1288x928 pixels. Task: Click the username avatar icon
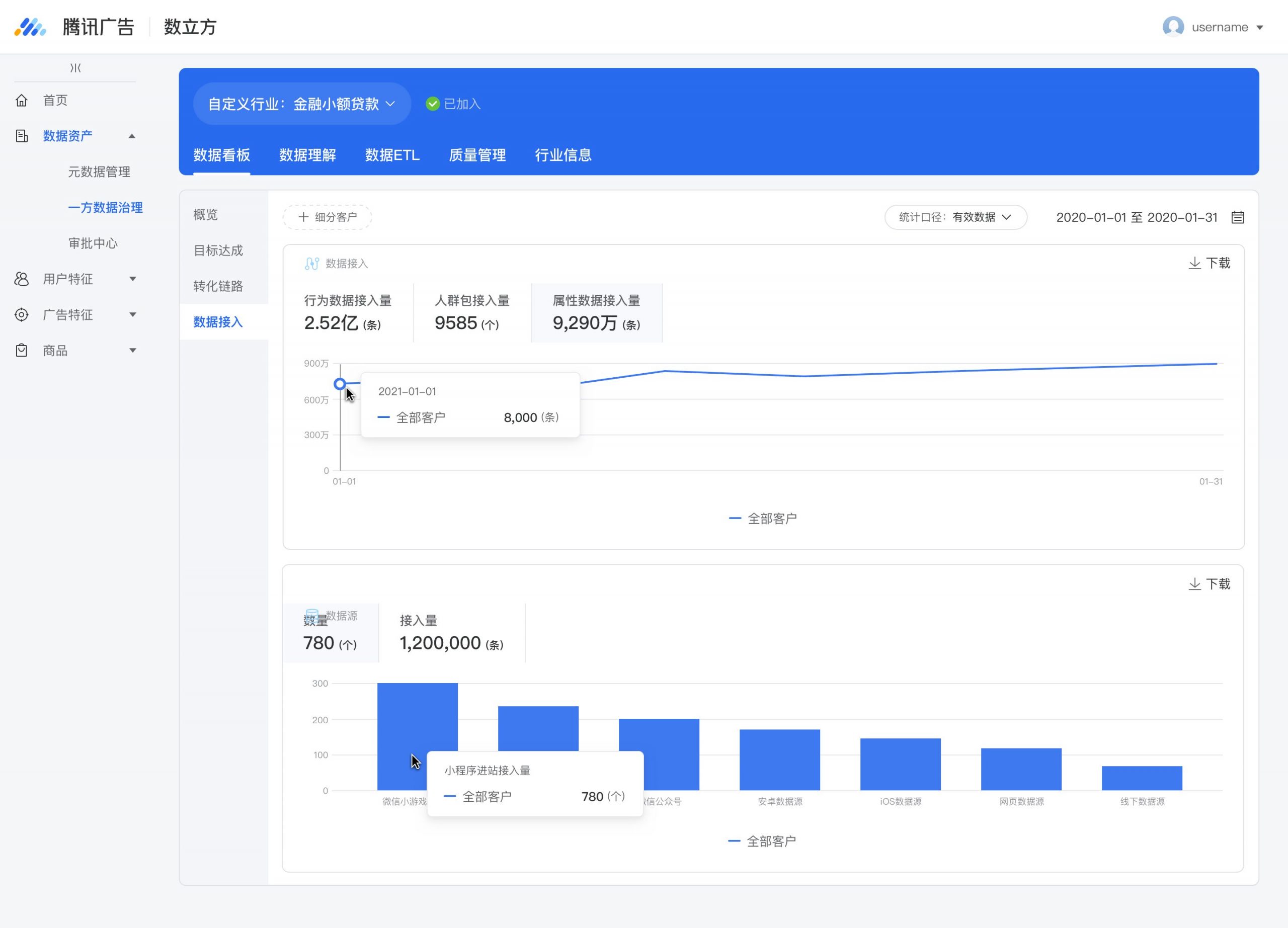point(1173,27)
